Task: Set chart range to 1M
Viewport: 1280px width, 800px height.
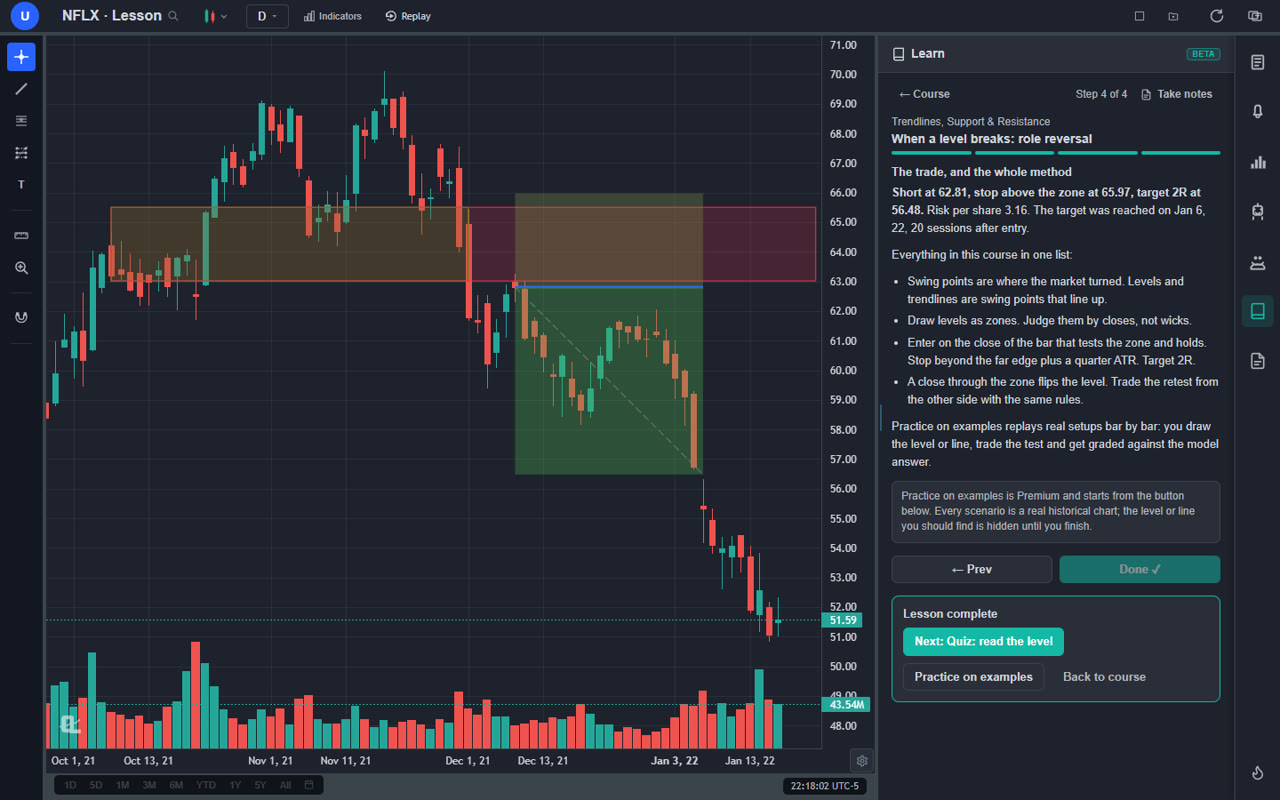Action: (122, 785)
